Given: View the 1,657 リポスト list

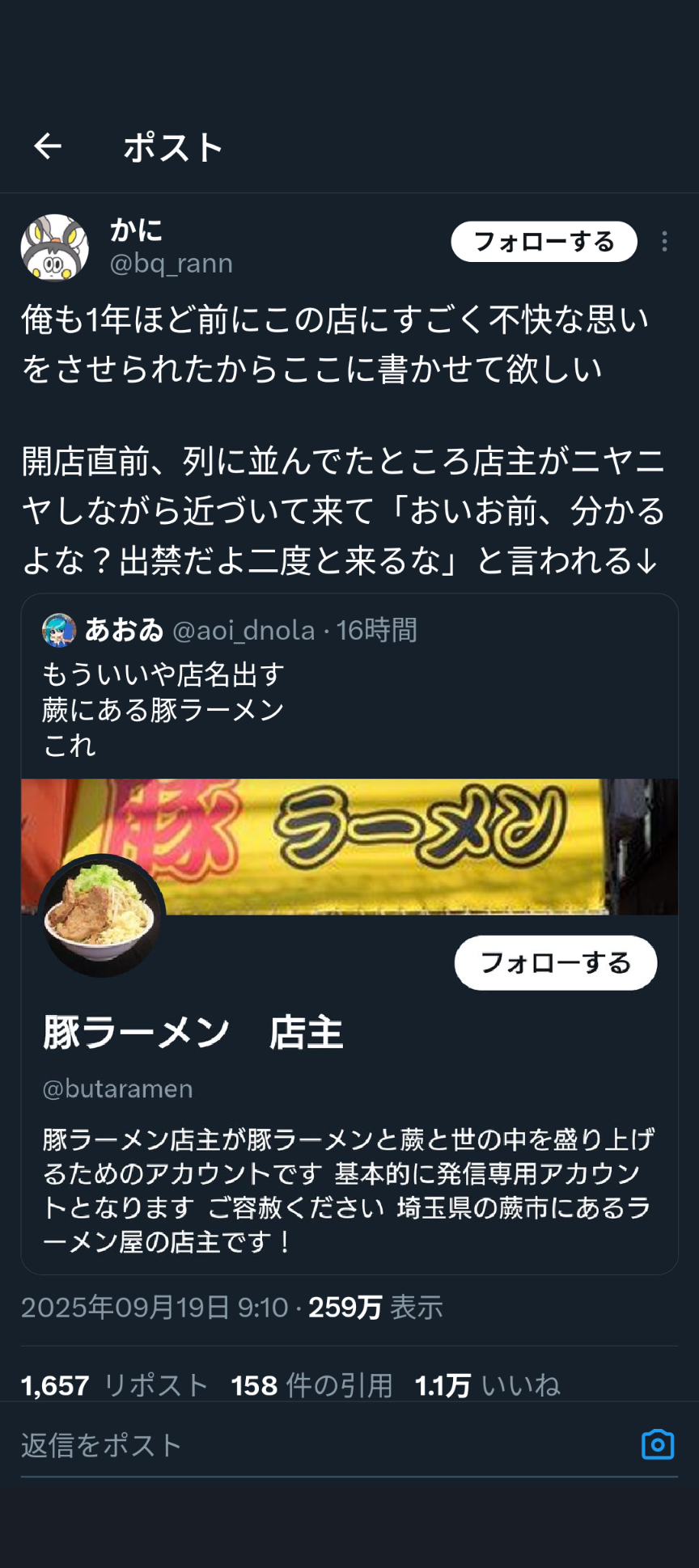Looking at the screenshot, I should coord(115,1385).
